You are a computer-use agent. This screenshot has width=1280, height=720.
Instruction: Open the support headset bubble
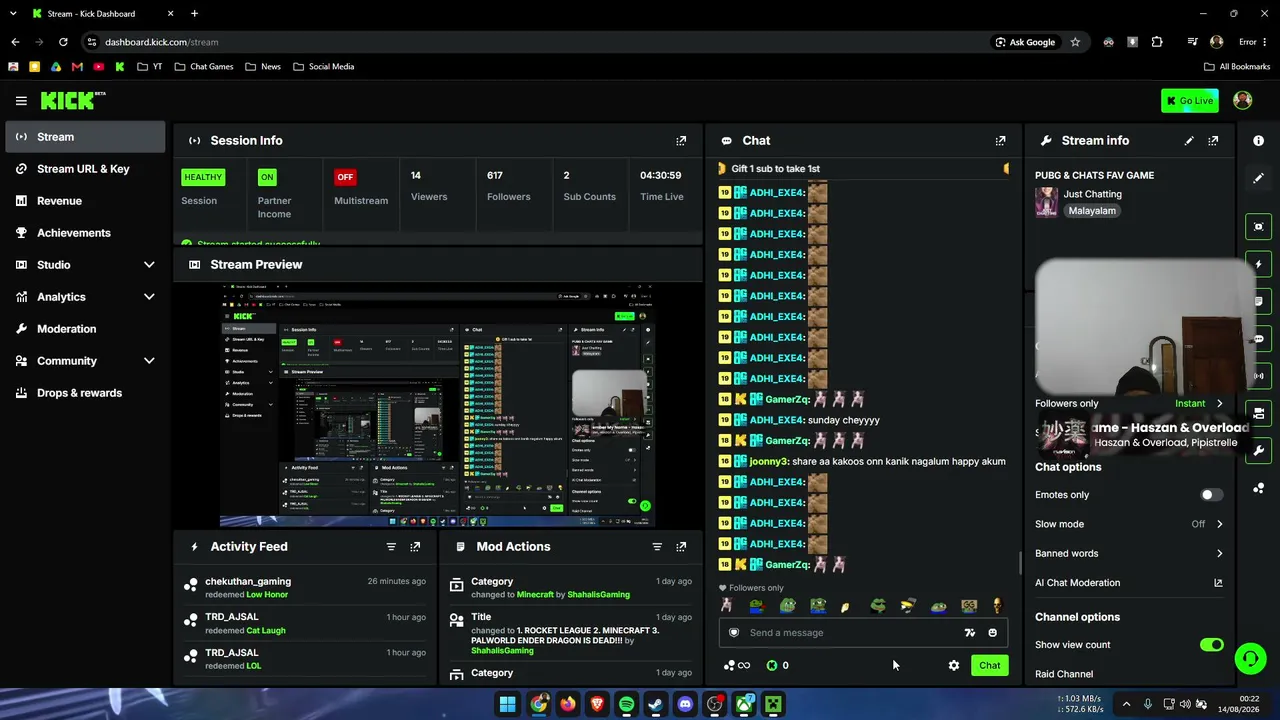[1250, 658]
